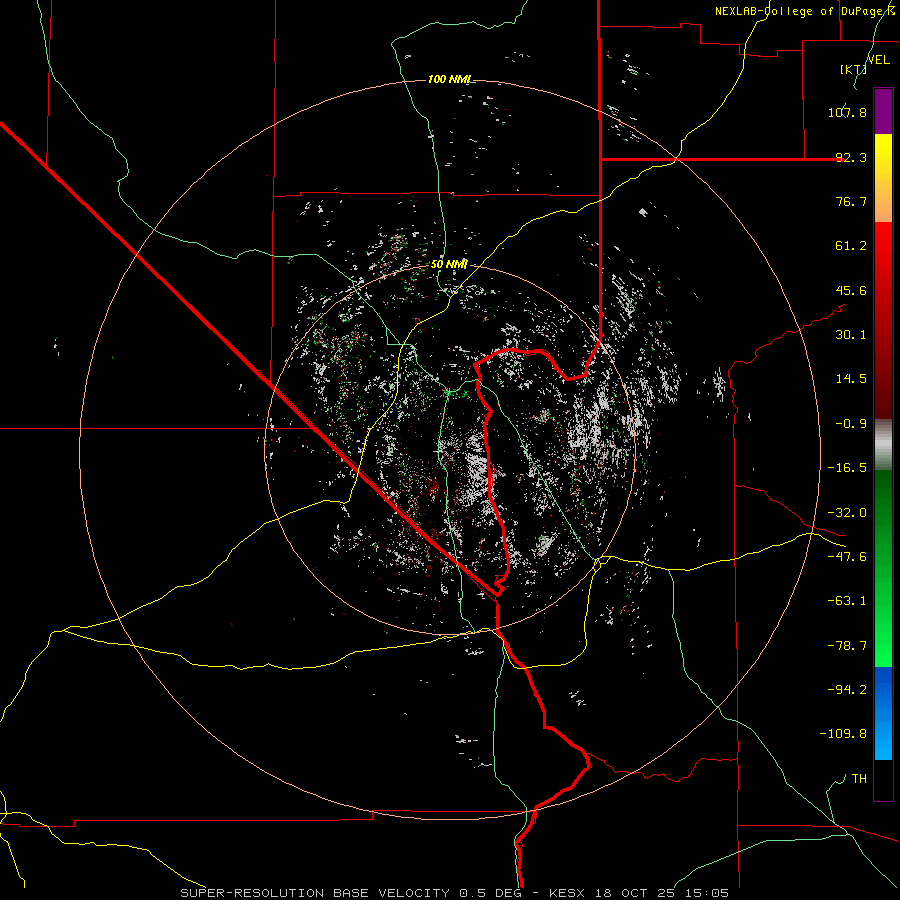Click the -16.5 legend value
This screenshot has width=900, height=900.
click(847, 468)
